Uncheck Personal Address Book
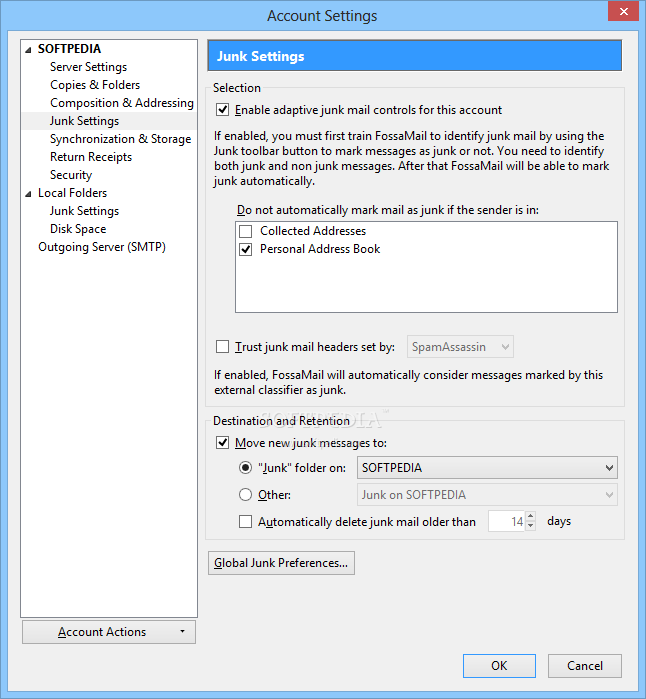This screenshot has width=646, height=699. (x=246, y=249)
